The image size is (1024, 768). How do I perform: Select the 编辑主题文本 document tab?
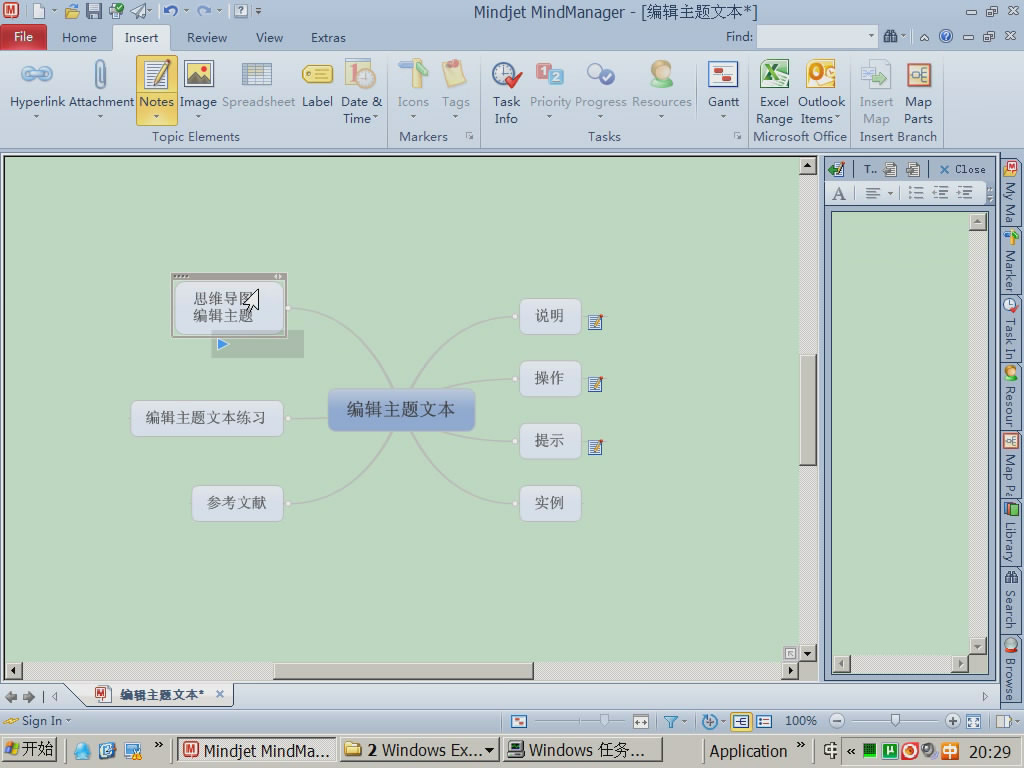tap(161, 695)
